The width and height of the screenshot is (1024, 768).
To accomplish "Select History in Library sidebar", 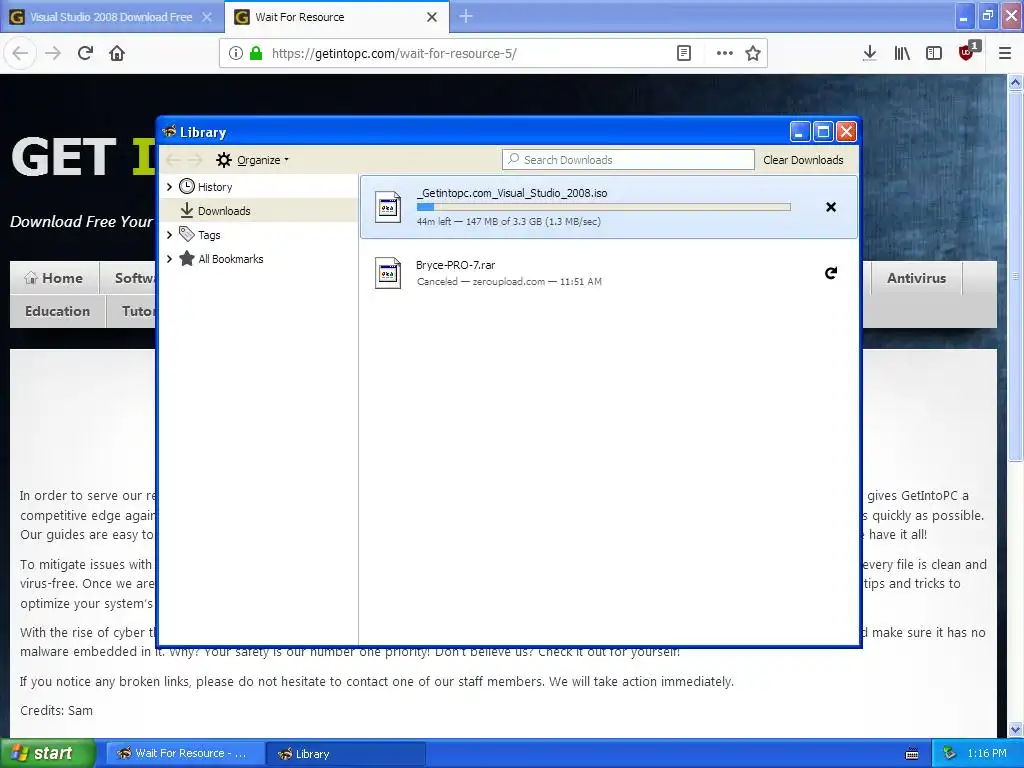I will click(x=214, y=187).
